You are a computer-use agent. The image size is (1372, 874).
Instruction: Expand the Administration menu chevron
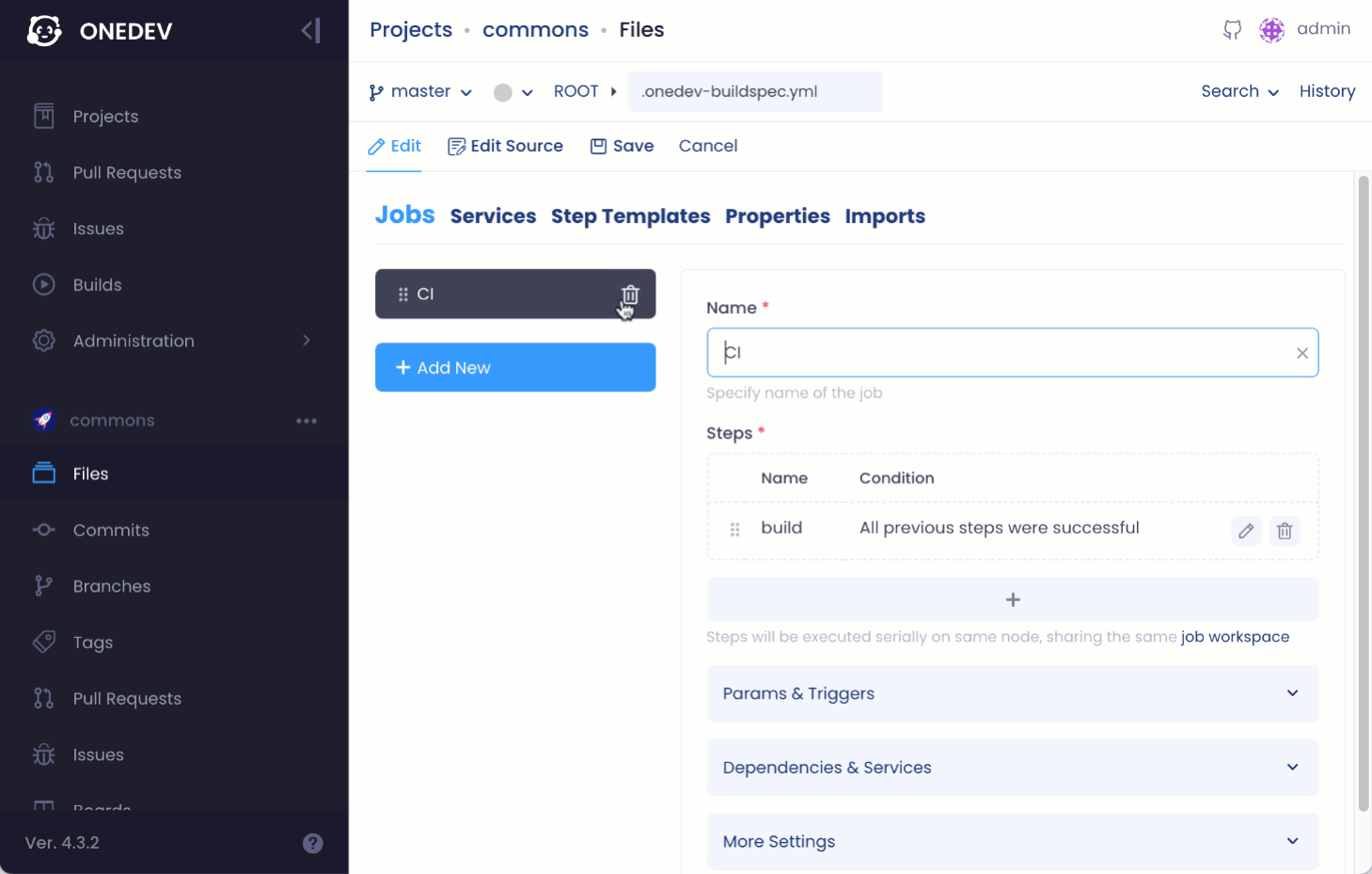pyautogui.click(x=307, y=341)
